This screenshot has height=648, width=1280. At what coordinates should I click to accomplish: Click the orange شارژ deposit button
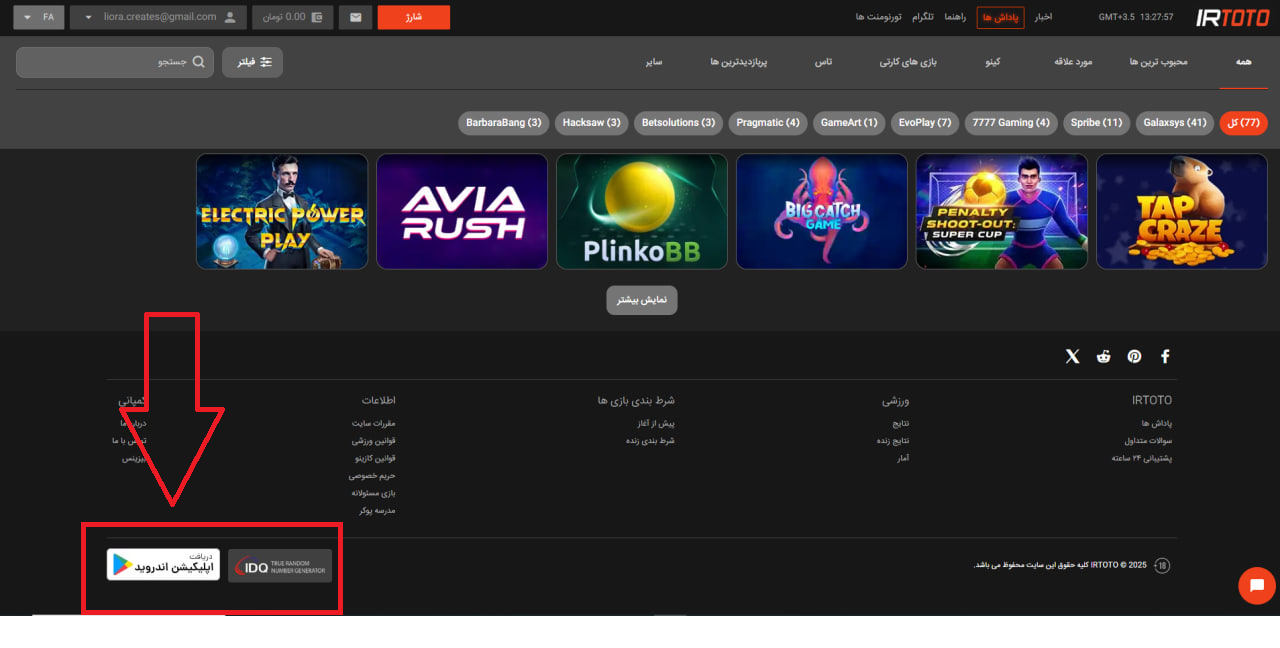[x=413, y=17]
